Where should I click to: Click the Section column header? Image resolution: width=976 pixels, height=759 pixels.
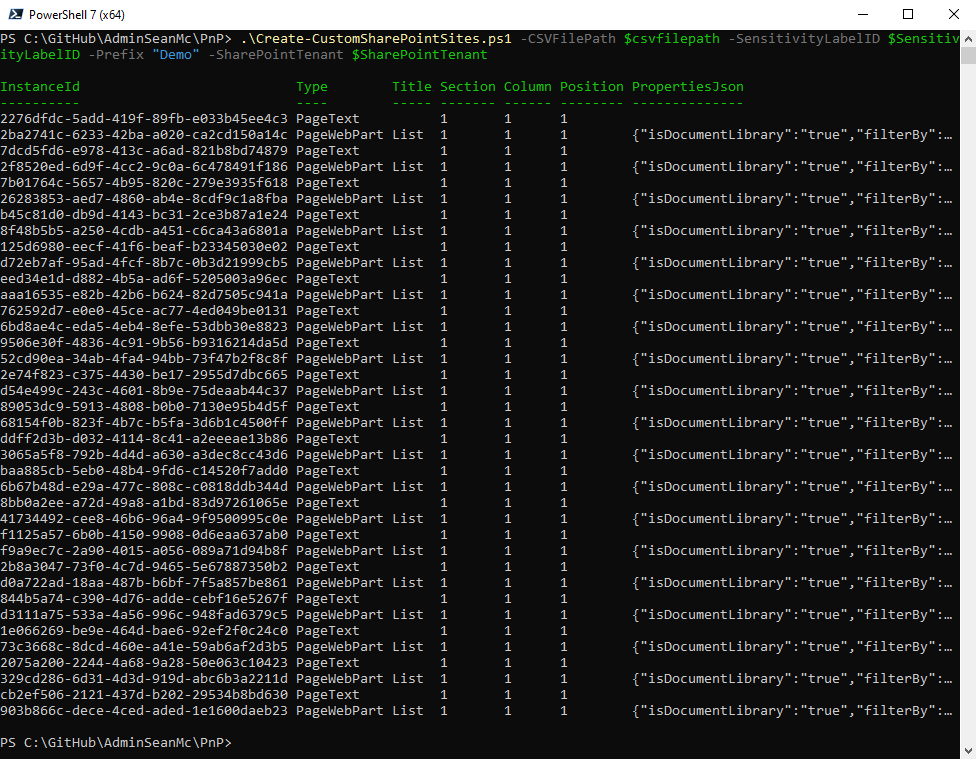(467, 87)
